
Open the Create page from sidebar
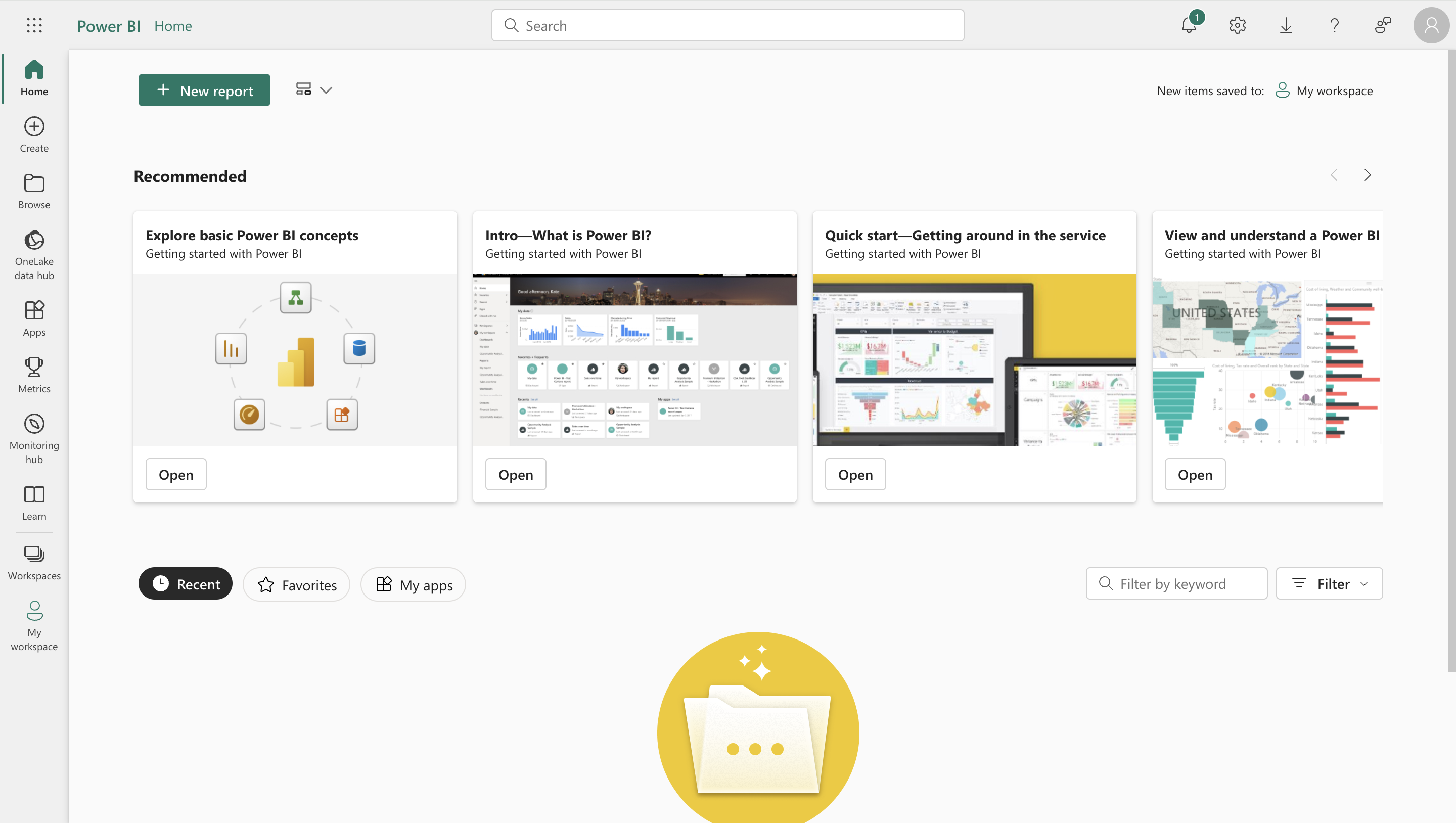34,134
